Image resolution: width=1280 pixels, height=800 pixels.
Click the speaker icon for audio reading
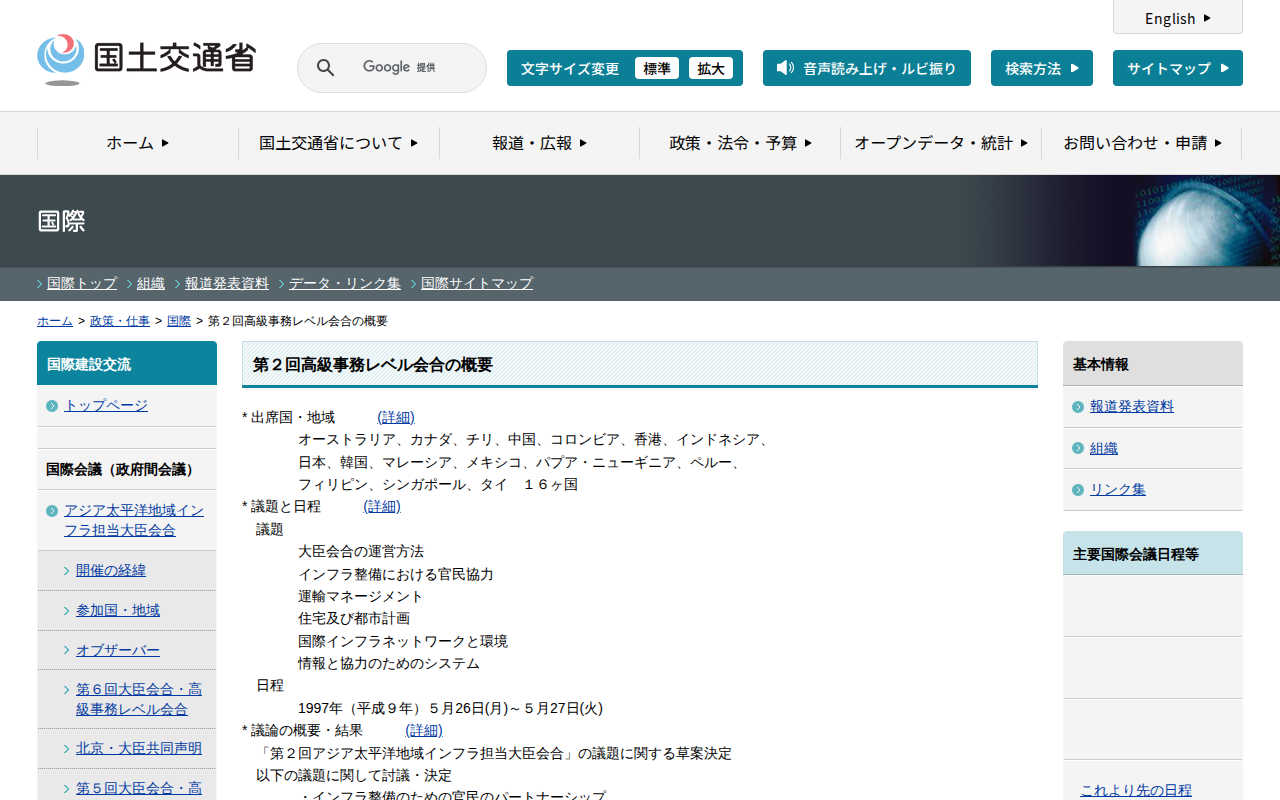pos(785,68)
